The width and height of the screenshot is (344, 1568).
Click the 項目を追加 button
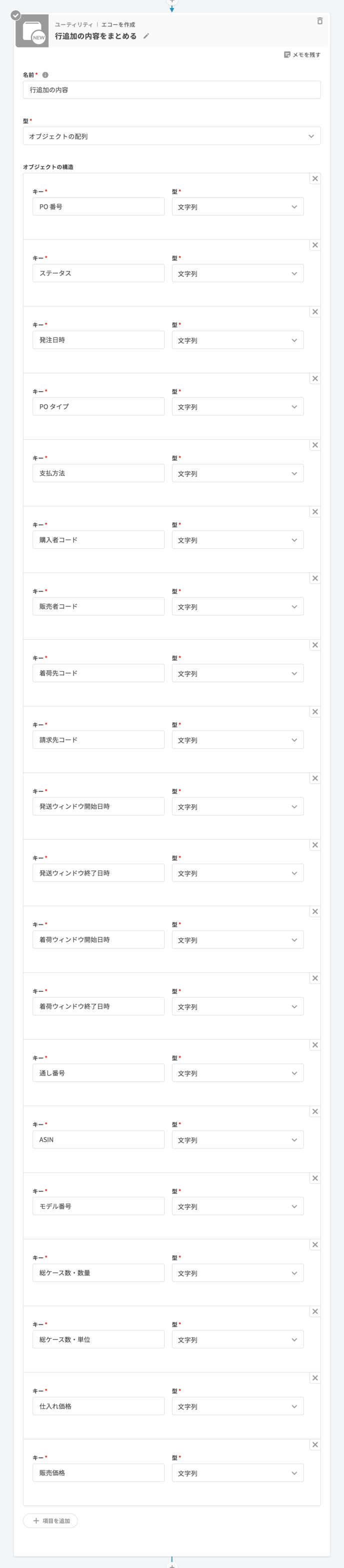point(50,1520)
